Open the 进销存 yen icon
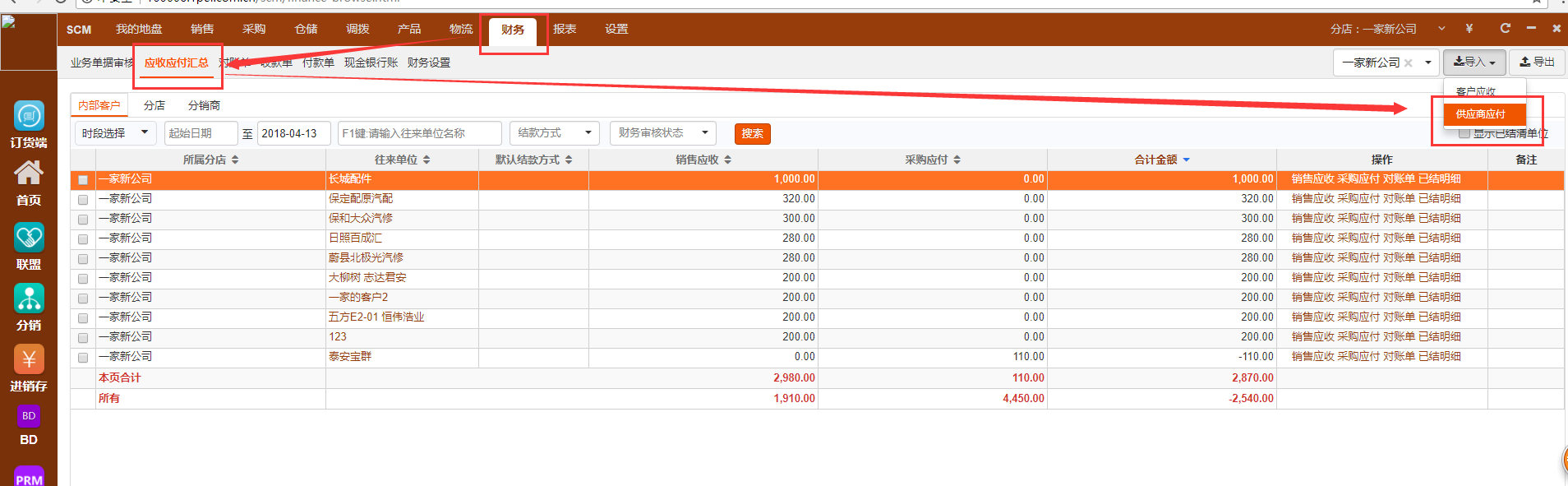 (29, 359)
